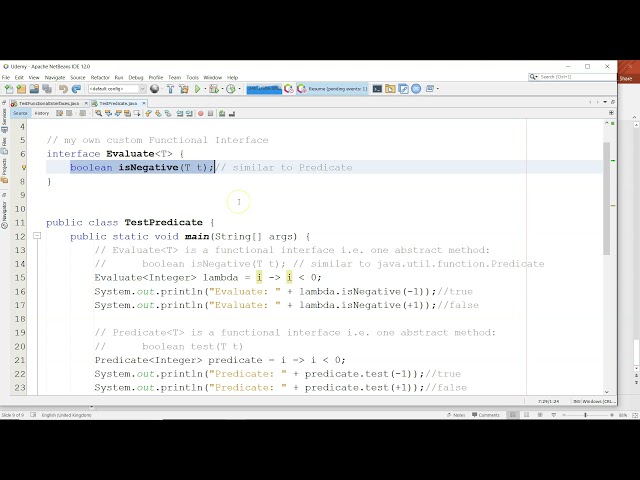Click in the Search (Ctrl+I) field
Image resolution: width=640 pixels, height=480 pixels.
coord(577,77)
